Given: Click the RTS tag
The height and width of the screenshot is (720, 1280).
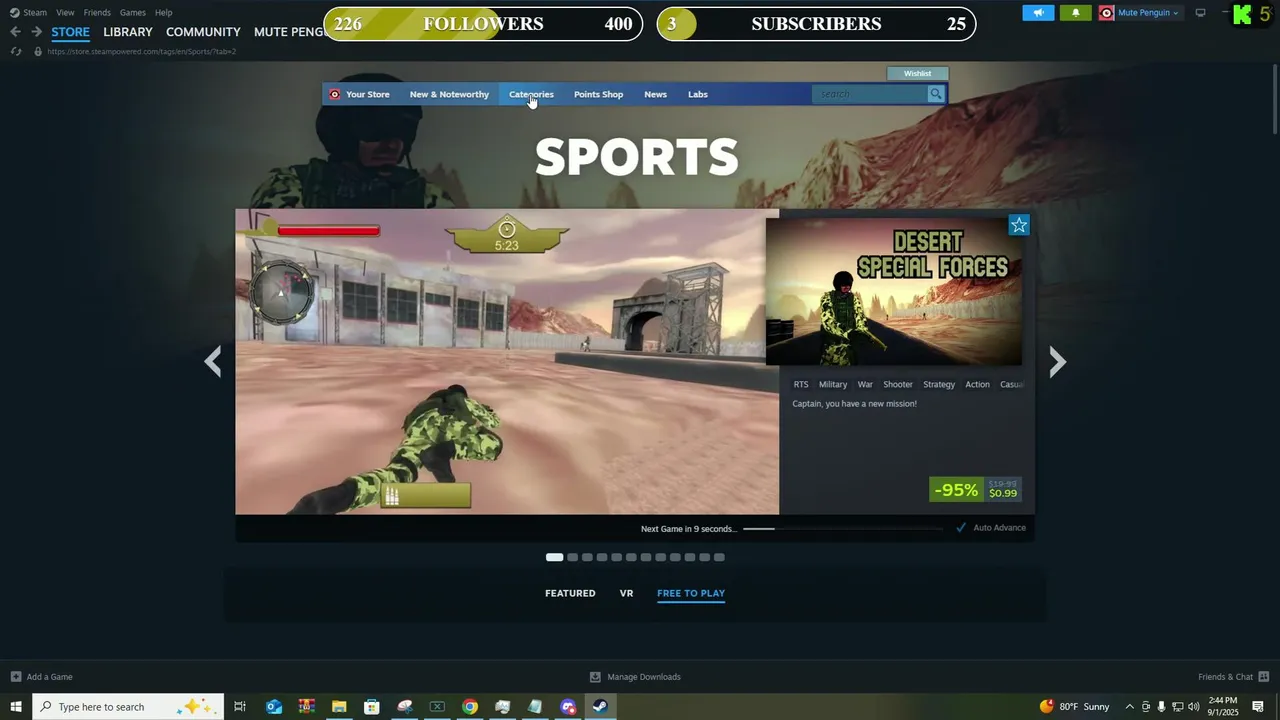Looking at the screenshot, I should tap(801, 384).
